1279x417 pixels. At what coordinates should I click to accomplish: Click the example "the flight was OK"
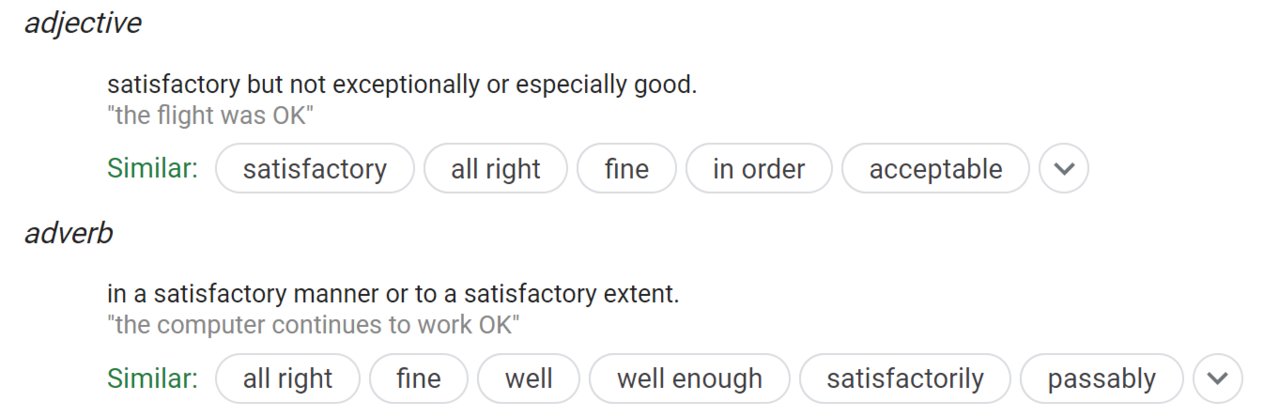pos(211,116)
